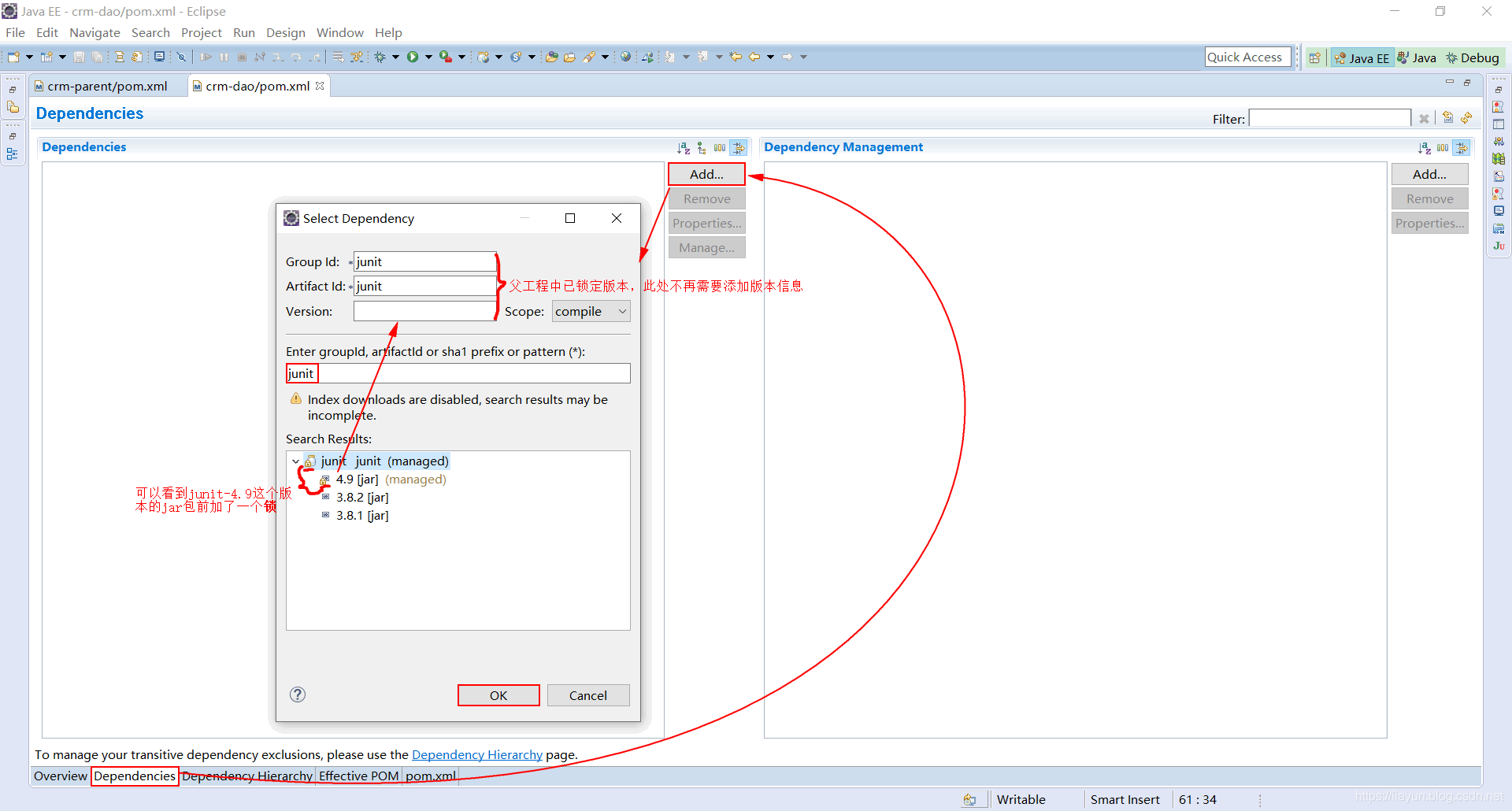Click the Filter text field
The image size is (1512, 811).
(x=1330, y=118)
